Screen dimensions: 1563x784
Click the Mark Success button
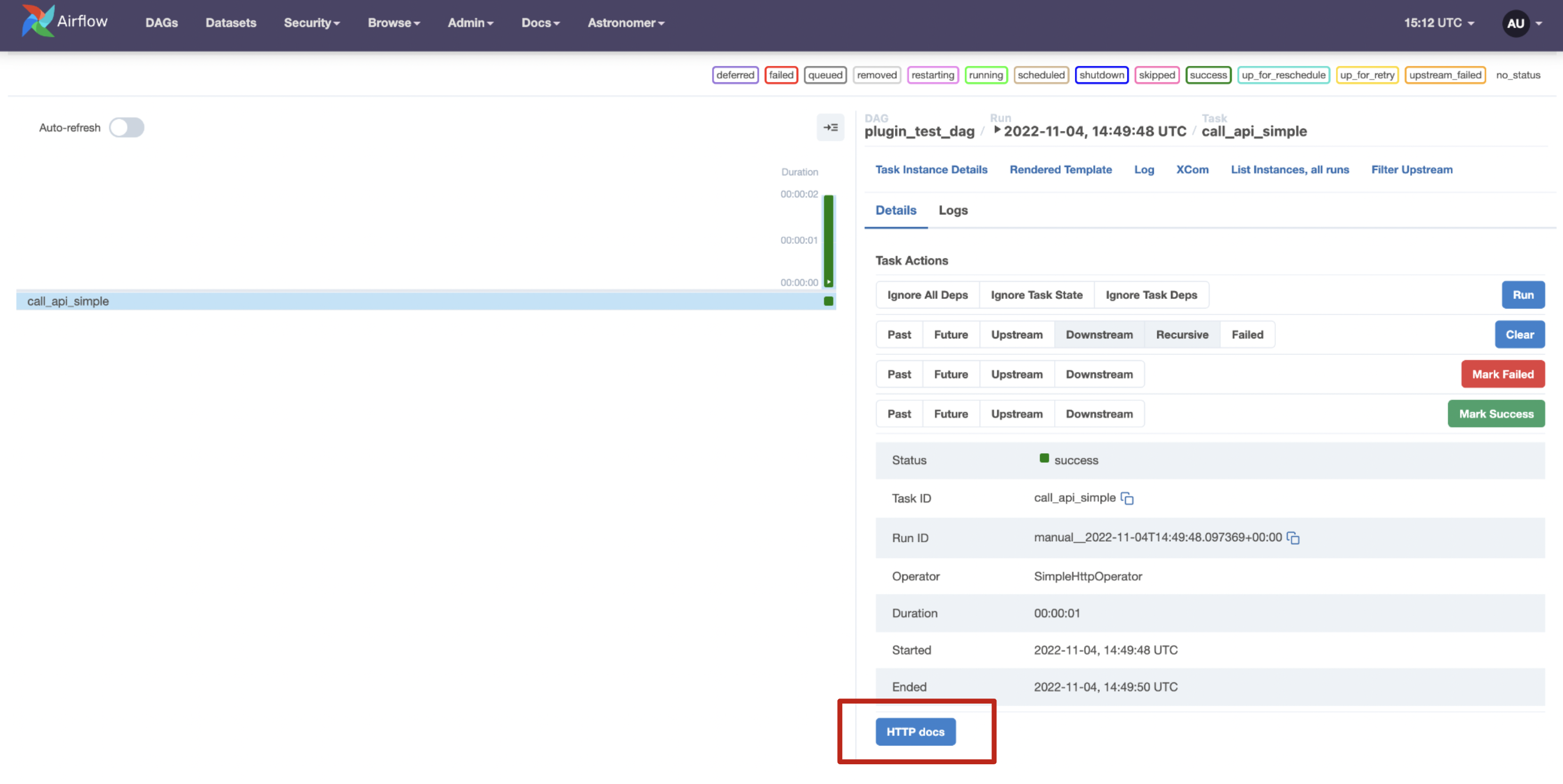tap(1496, 413)
